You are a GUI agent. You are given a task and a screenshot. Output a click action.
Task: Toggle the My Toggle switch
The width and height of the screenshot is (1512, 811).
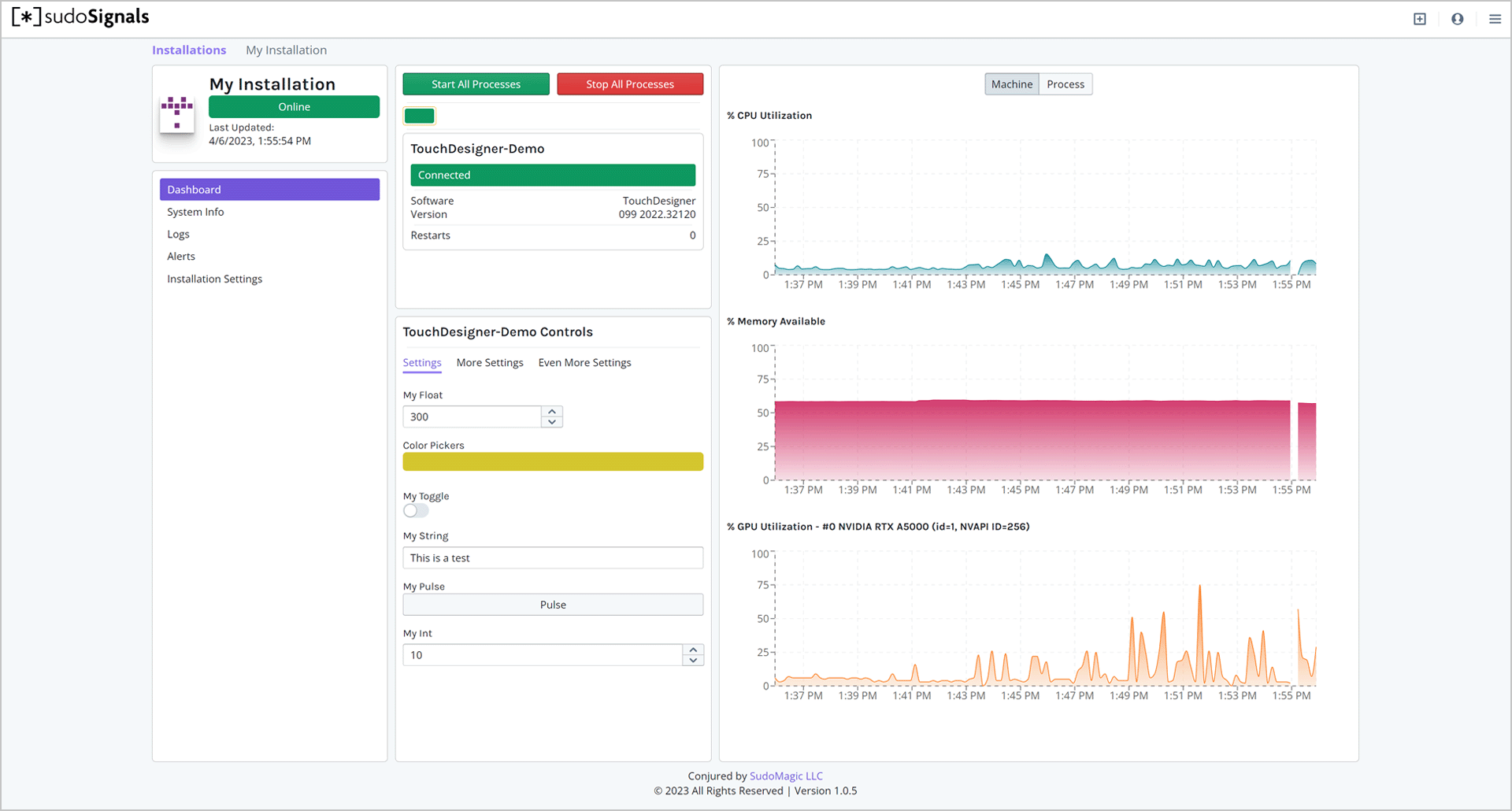point(416,510)
